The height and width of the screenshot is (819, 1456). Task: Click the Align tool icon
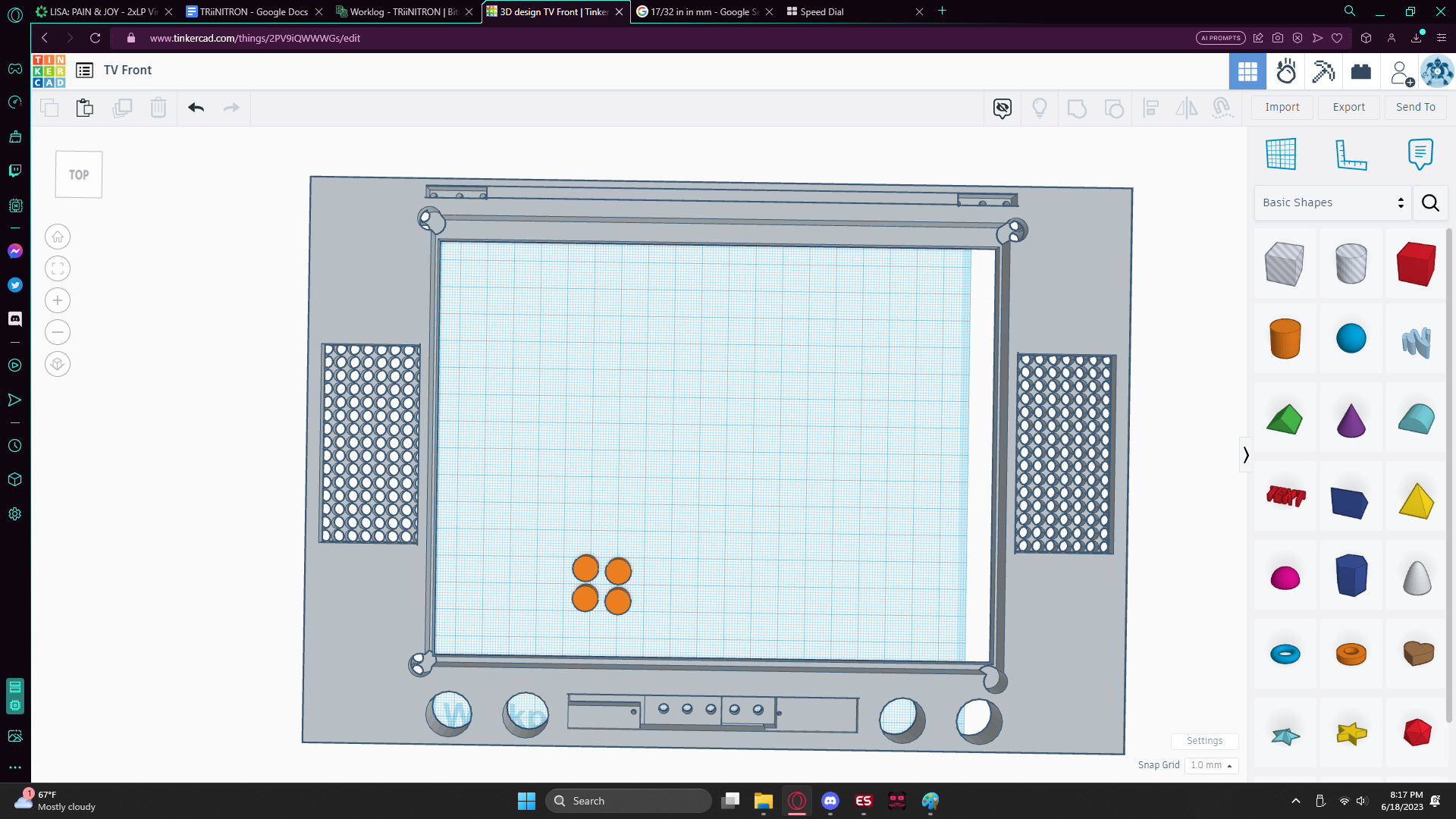click(x=1150, y=108)
